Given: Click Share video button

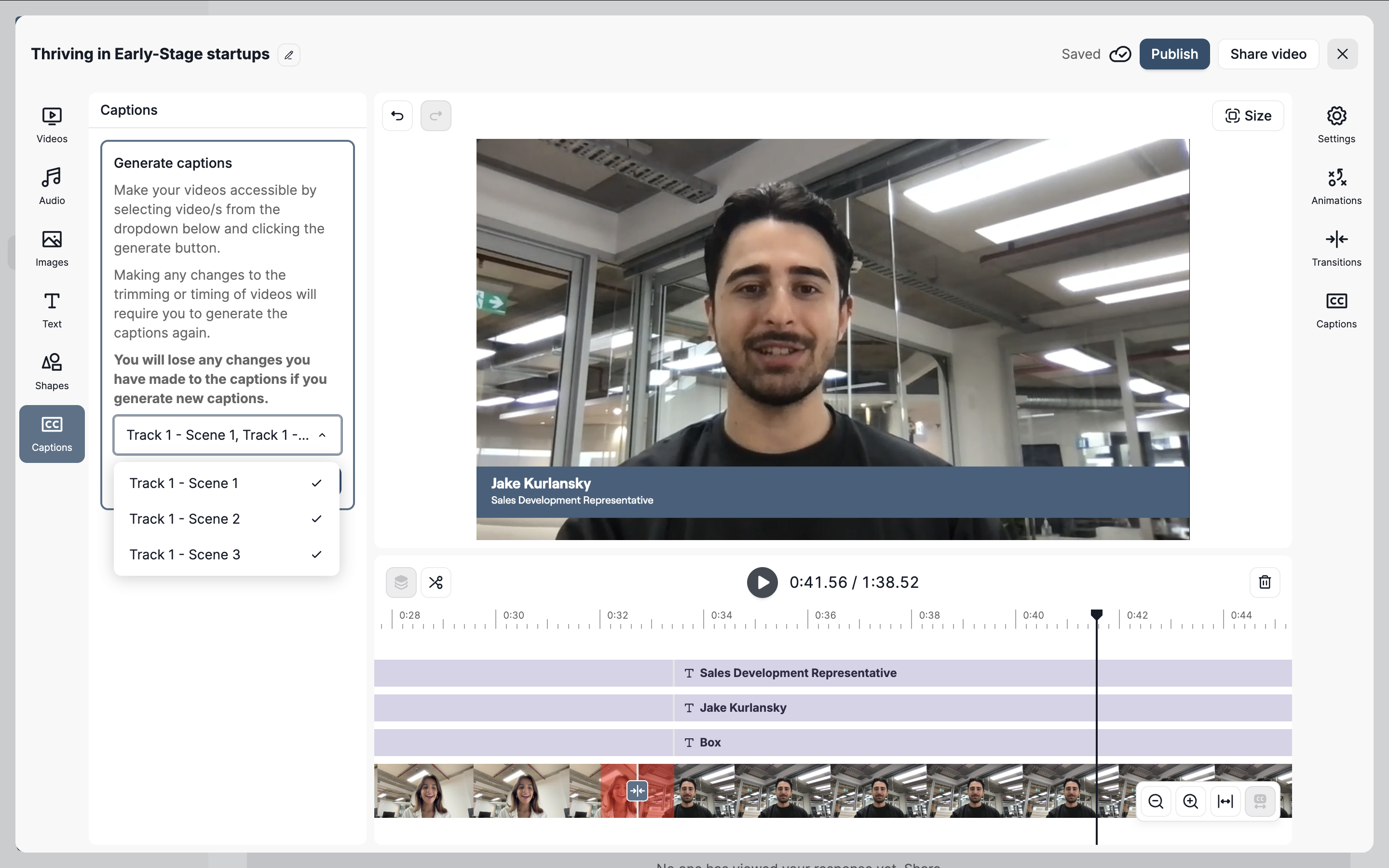Looking at the screenshot, I should [1268, 54].
